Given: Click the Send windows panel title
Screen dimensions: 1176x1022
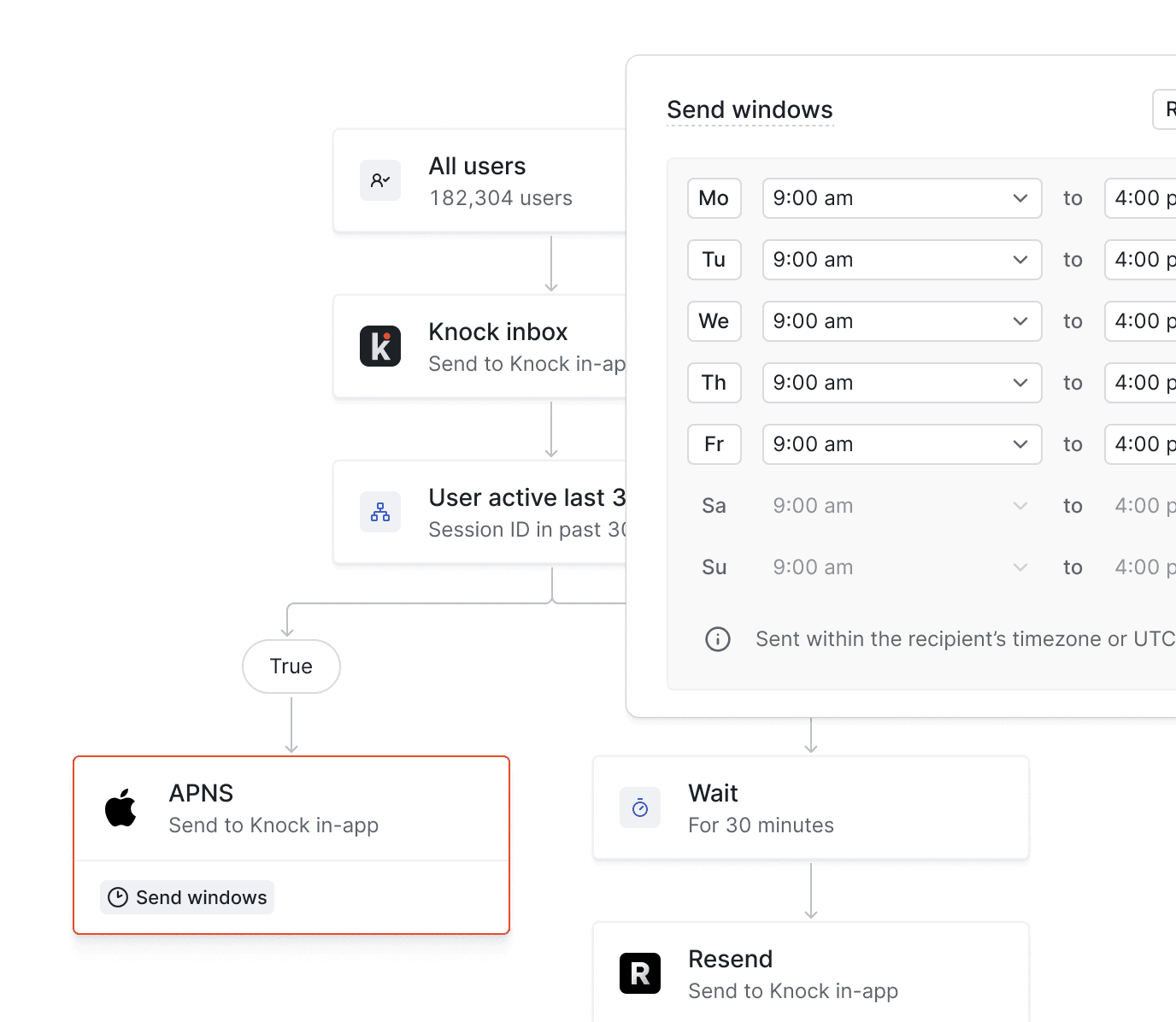Looking at the screenshot, I should pyautogui.click(x=750, y=109).
